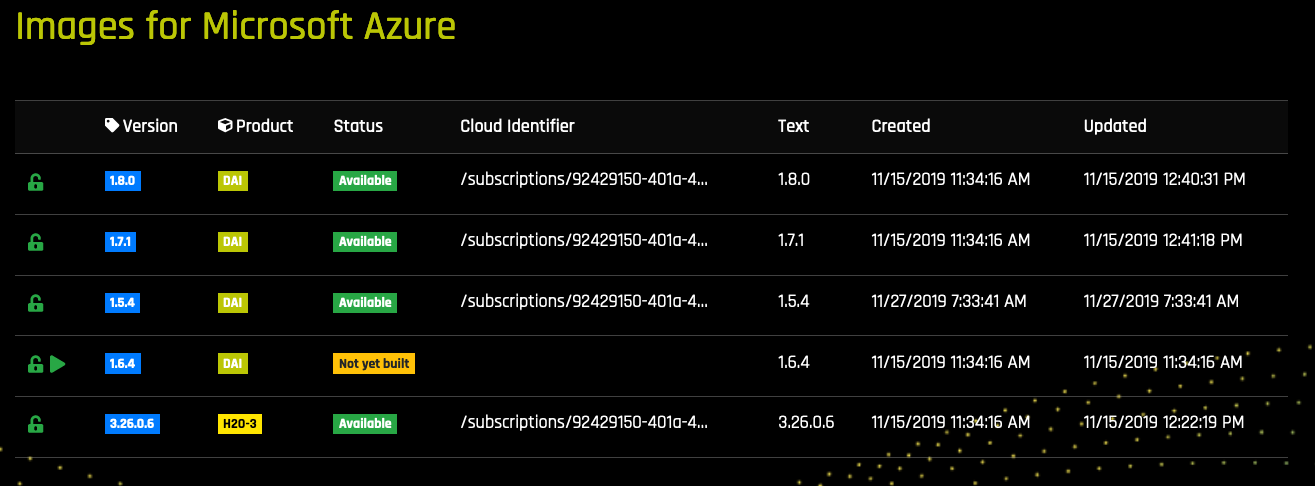Sort by the Version column header
Image resolution: width=1315 pixels, height=486 pixels.
[x=150, y=126]
